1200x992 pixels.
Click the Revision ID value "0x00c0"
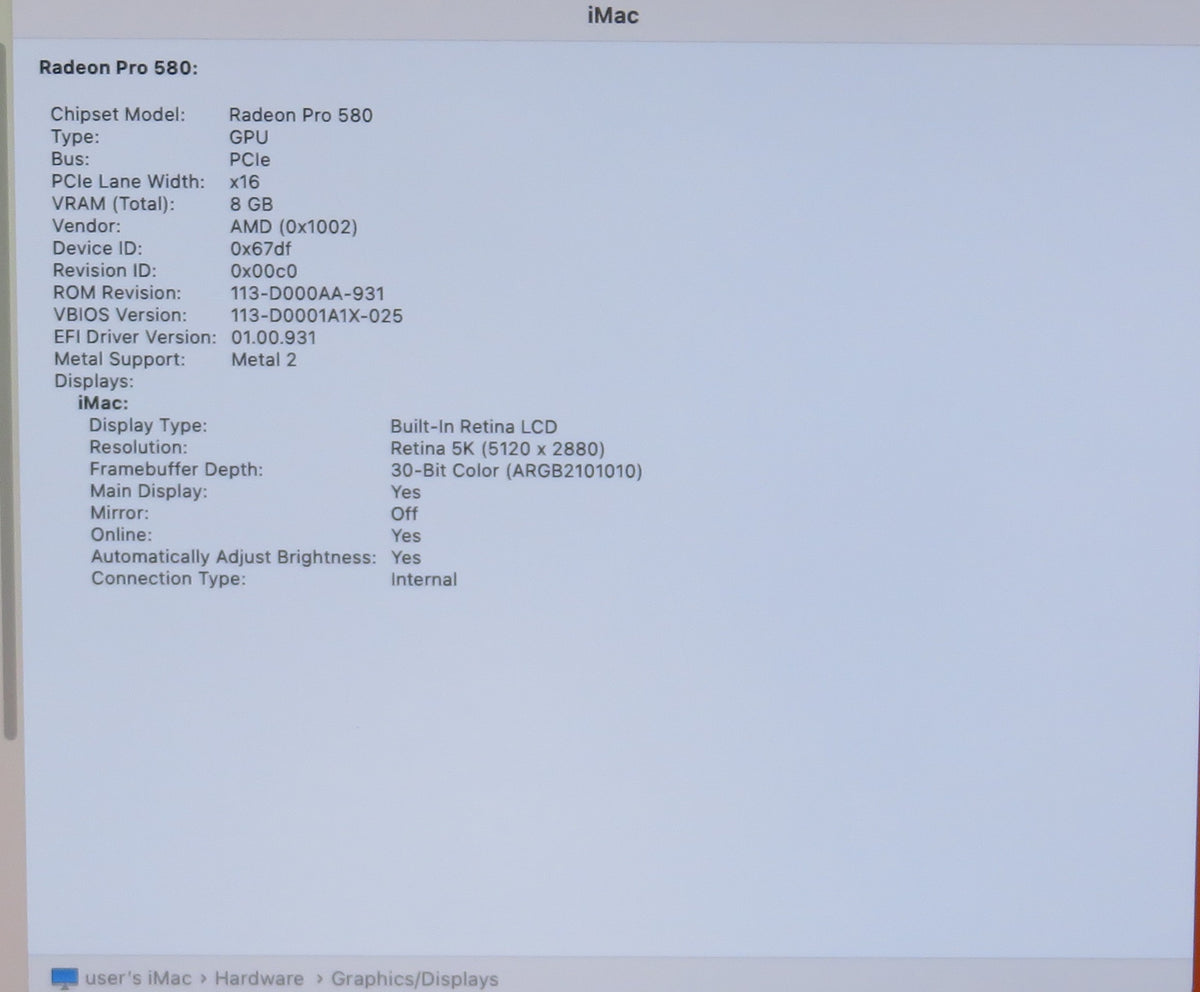click(x=264, y=271)
